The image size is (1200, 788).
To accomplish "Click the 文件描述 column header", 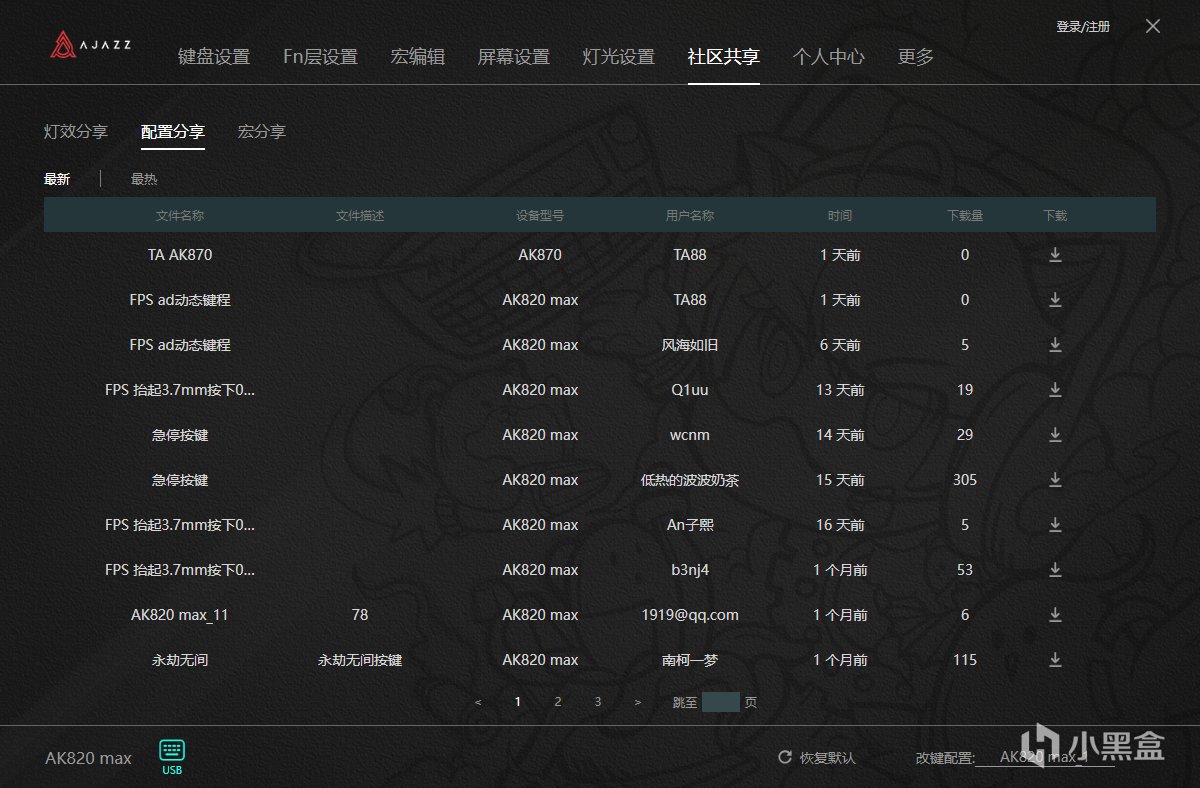I will point(360,215).
